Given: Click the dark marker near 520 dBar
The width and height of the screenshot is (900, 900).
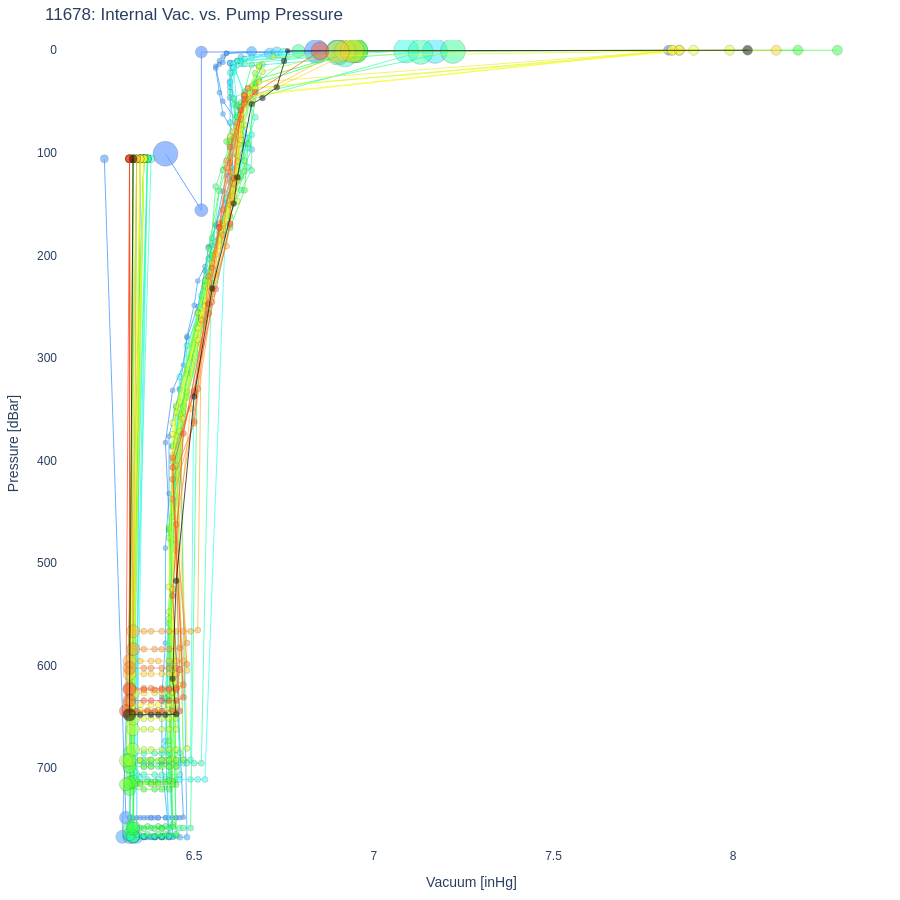Looking at the screenshot, I should 176,581.
